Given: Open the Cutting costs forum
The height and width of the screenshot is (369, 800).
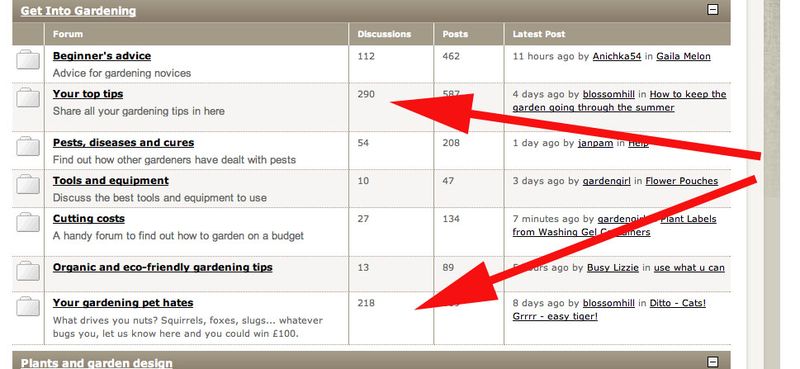Looking at the screenshot, I should 89,218.
